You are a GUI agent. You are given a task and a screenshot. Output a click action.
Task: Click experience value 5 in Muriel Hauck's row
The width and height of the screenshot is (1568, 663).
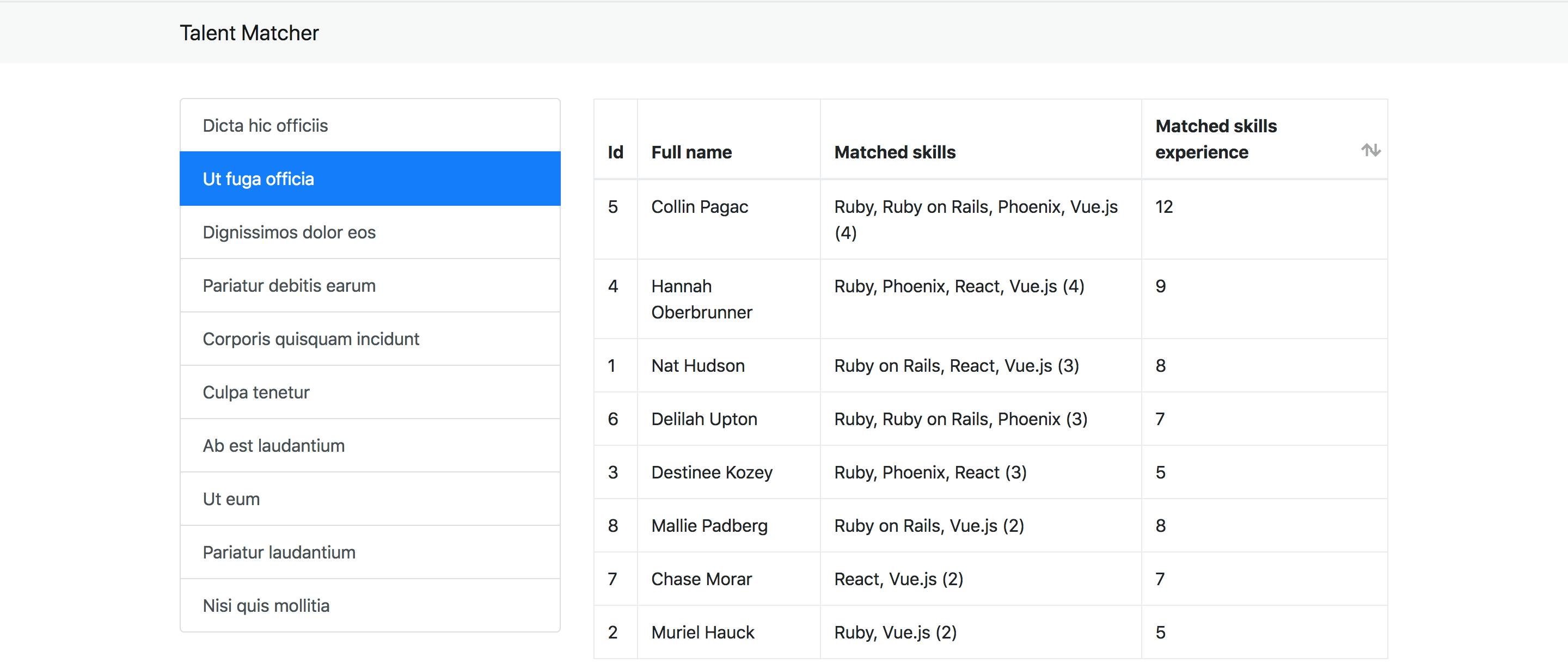point(1161,632)
